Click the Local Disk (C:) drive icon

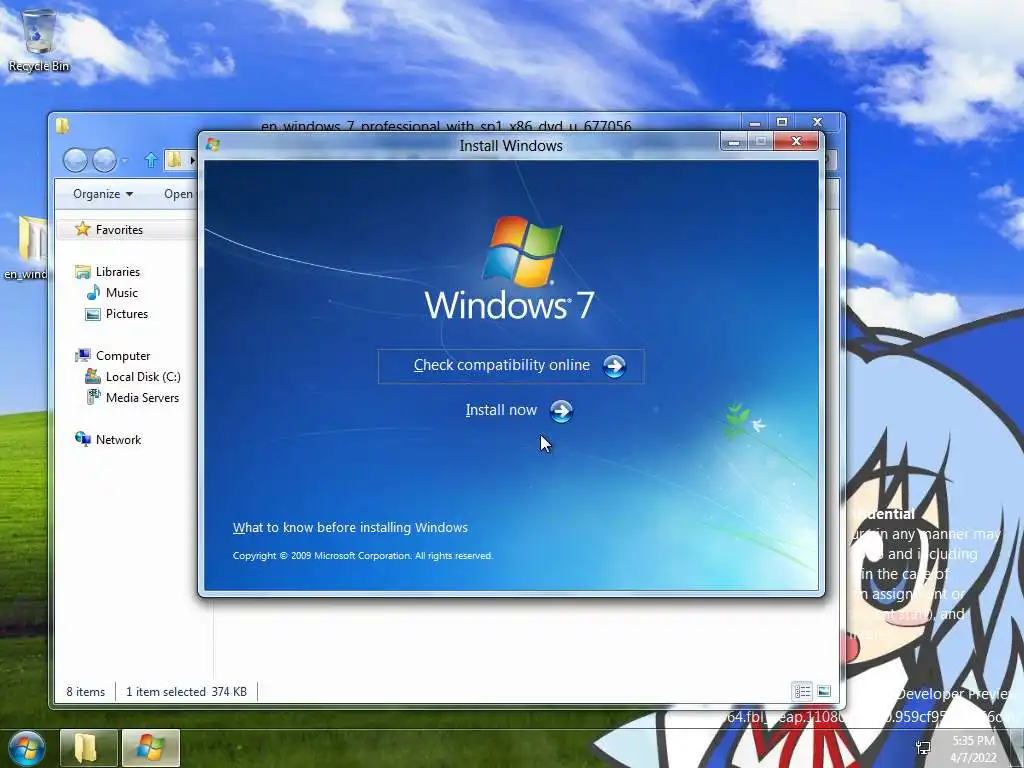(x=93, y=376)
